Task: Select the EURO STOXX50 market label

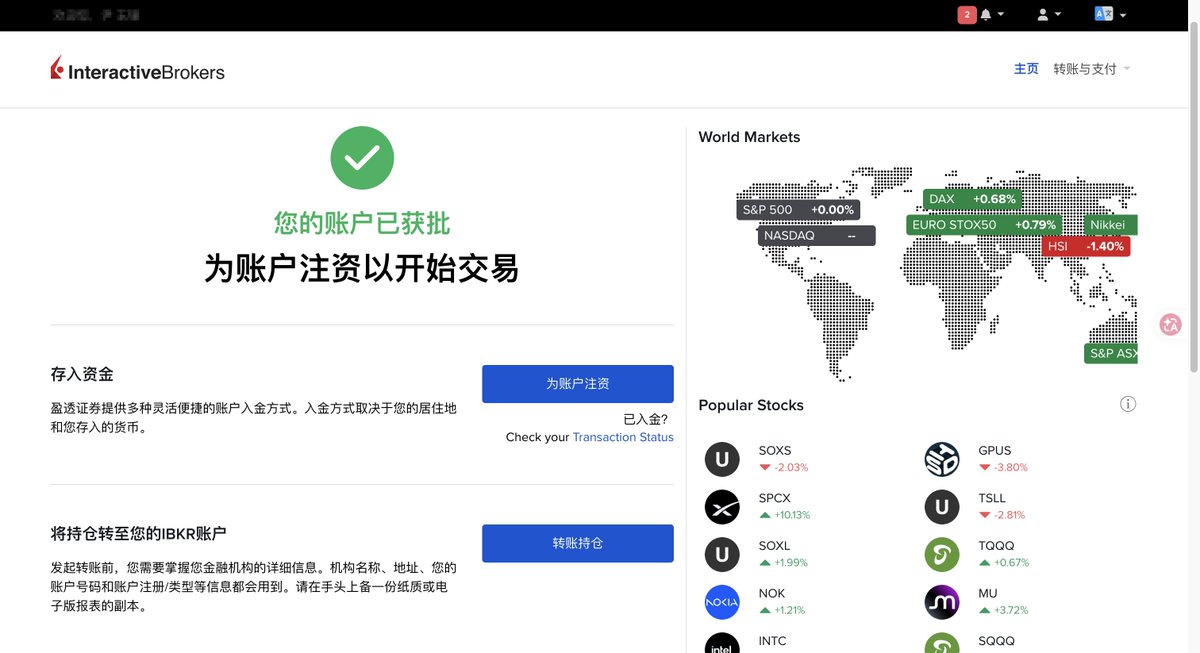Action: click(984, 225)
